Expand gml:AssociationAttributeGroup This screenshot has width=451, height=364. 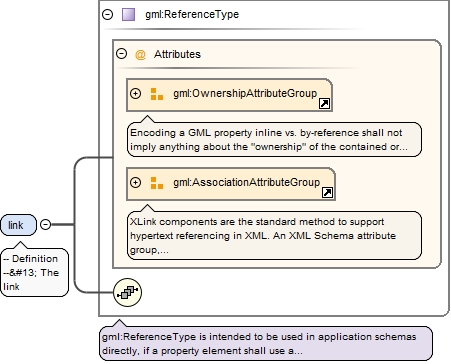click(x=135, y=183)
